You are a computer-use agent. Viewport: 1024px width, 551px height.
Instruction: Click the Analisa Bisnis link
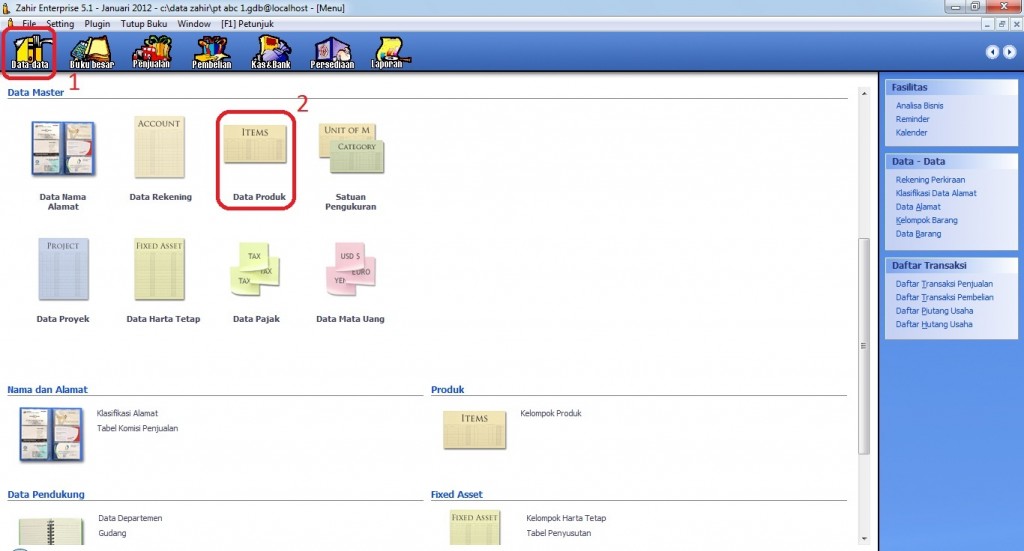(x=919, y=105)
